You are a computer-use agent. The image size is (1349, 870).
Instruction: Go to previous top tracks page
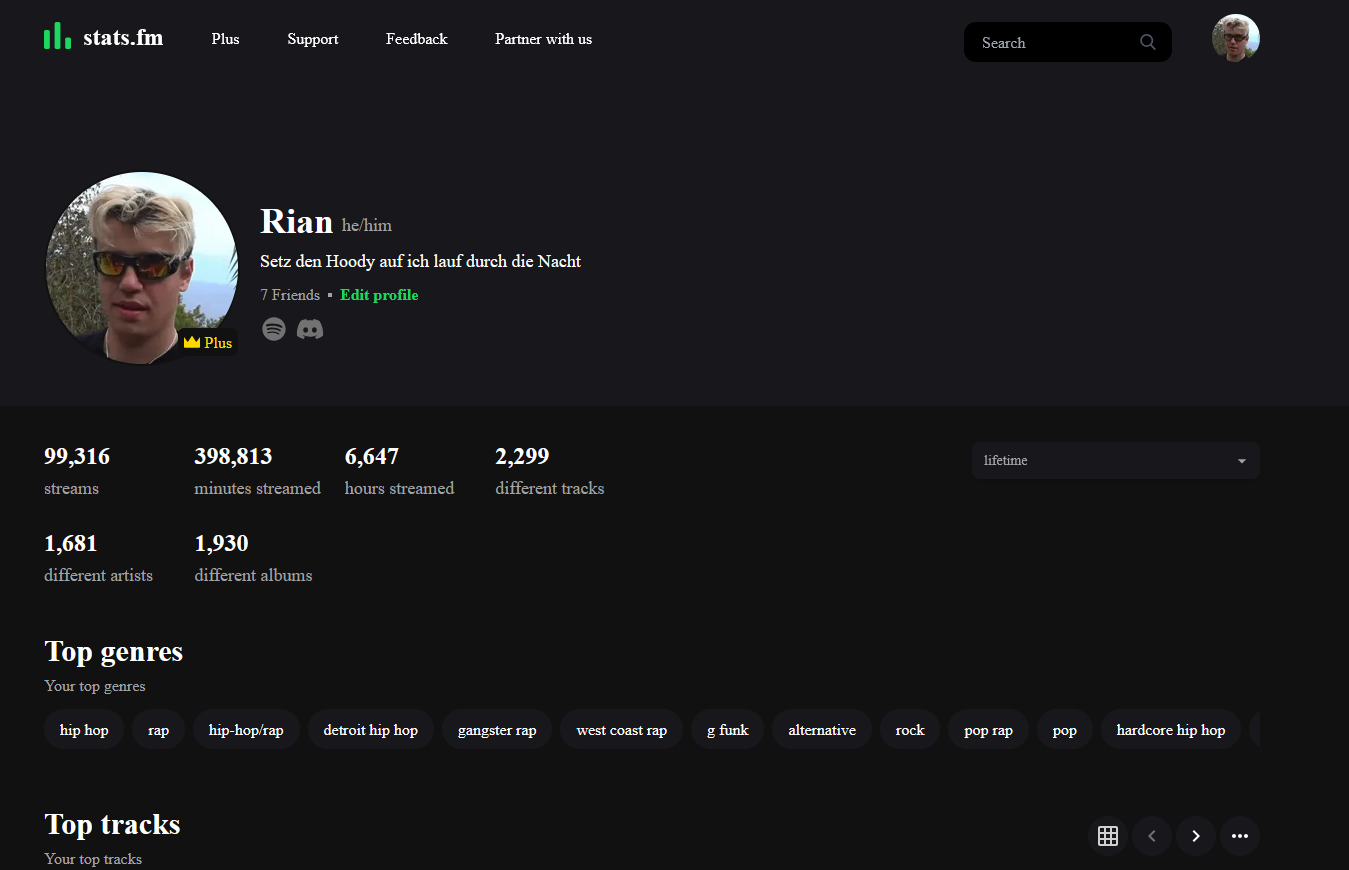pyautogui.click(x=1151, y=836)
